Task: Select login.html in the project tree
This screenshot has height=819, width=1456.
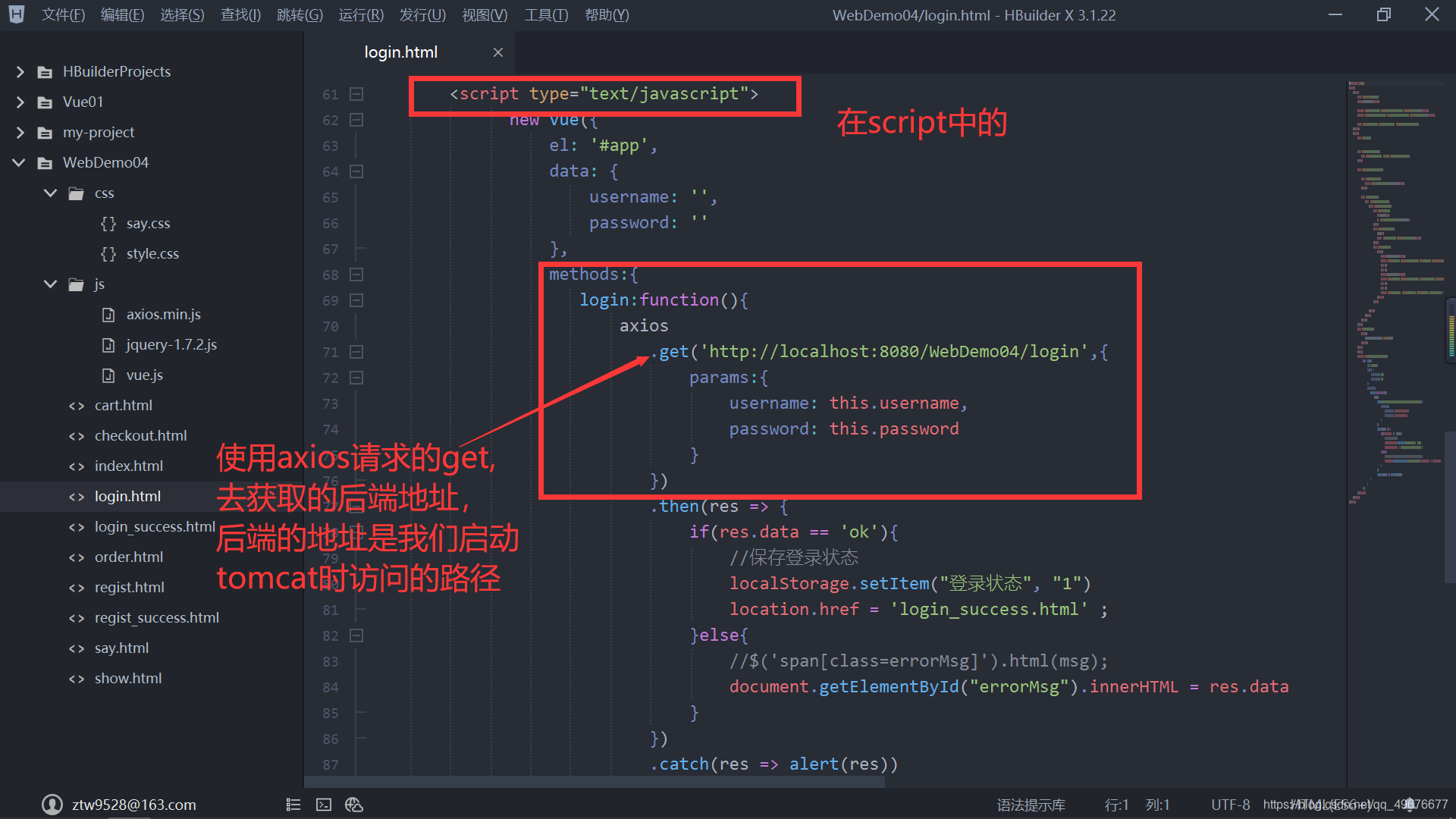Action: point(127,497)
